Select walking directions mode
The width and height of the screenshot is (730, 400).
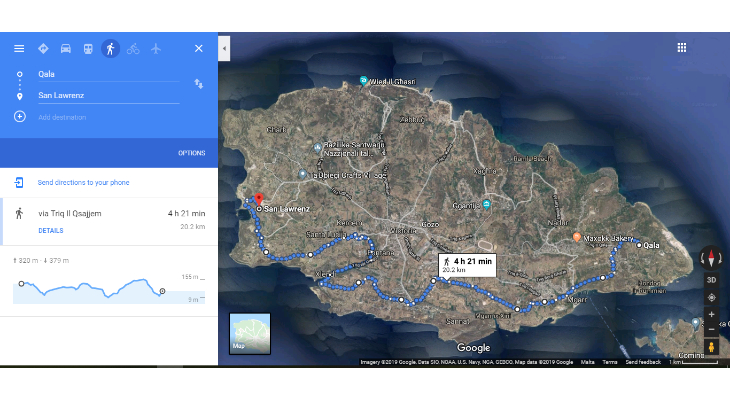110,48
